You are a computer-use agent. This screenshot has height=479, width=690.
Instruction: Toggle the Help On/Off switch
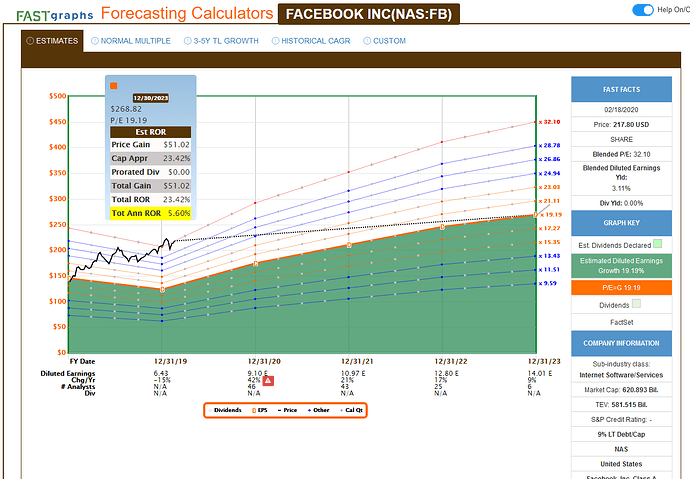(643, 10)
